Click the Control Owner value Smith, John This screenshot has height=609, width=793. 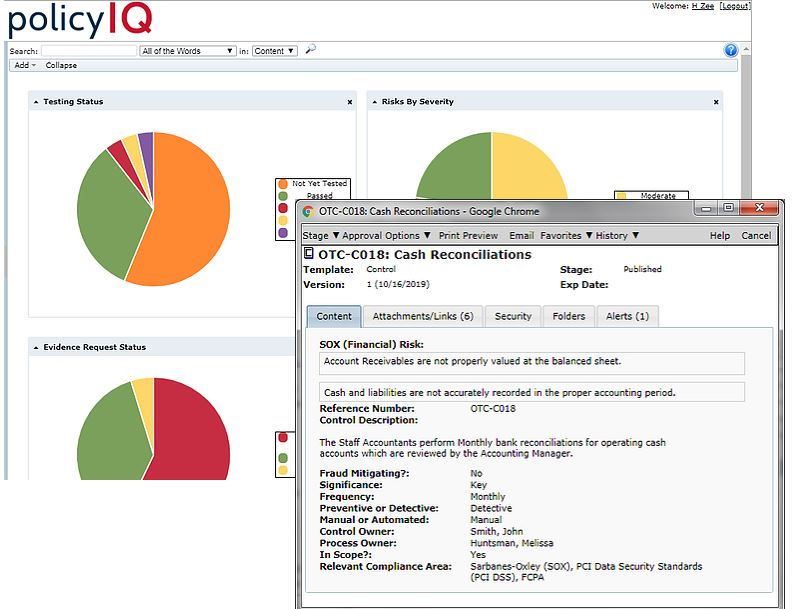click(497, 532)
